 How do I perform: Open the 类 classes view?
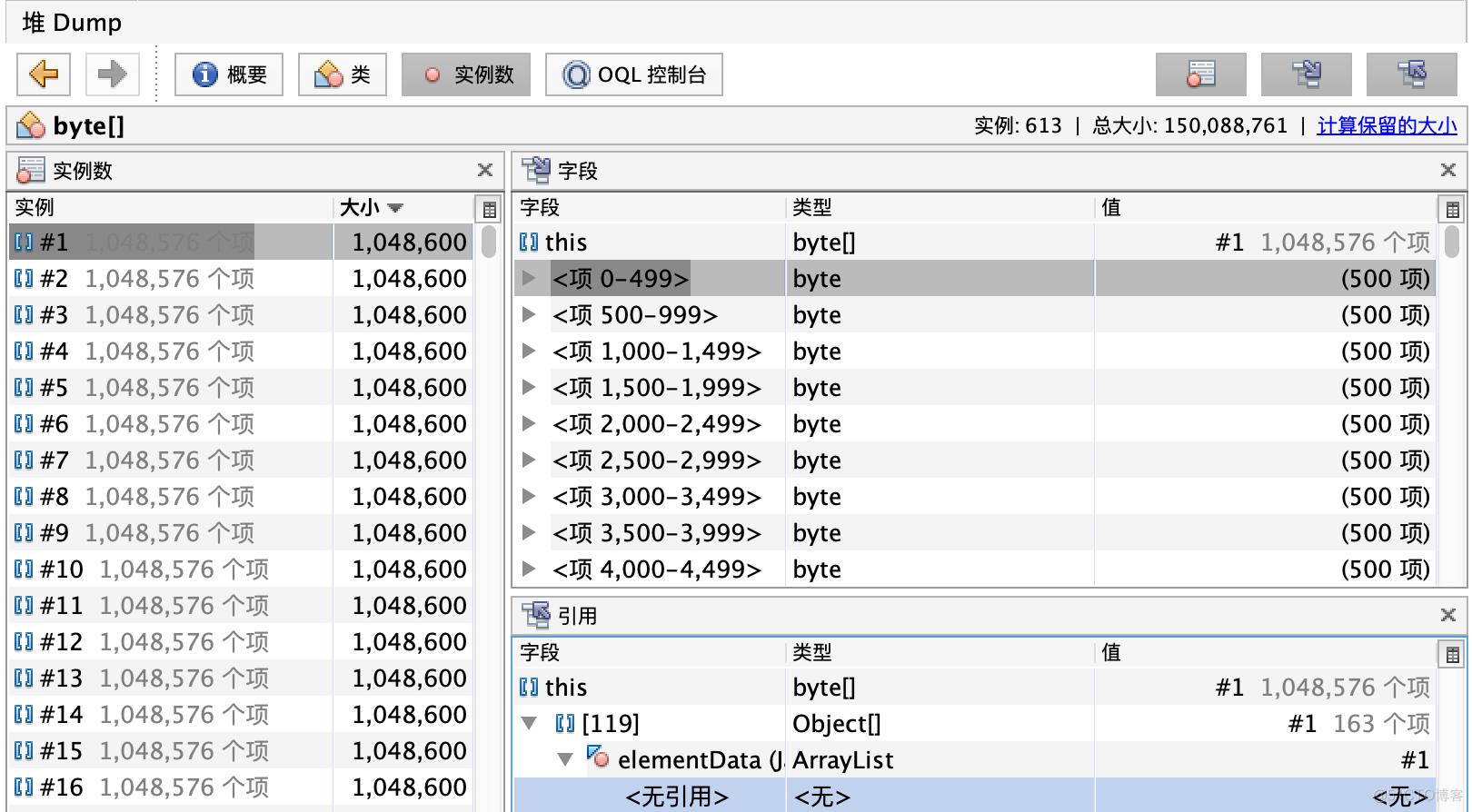[x=343, y=74]
